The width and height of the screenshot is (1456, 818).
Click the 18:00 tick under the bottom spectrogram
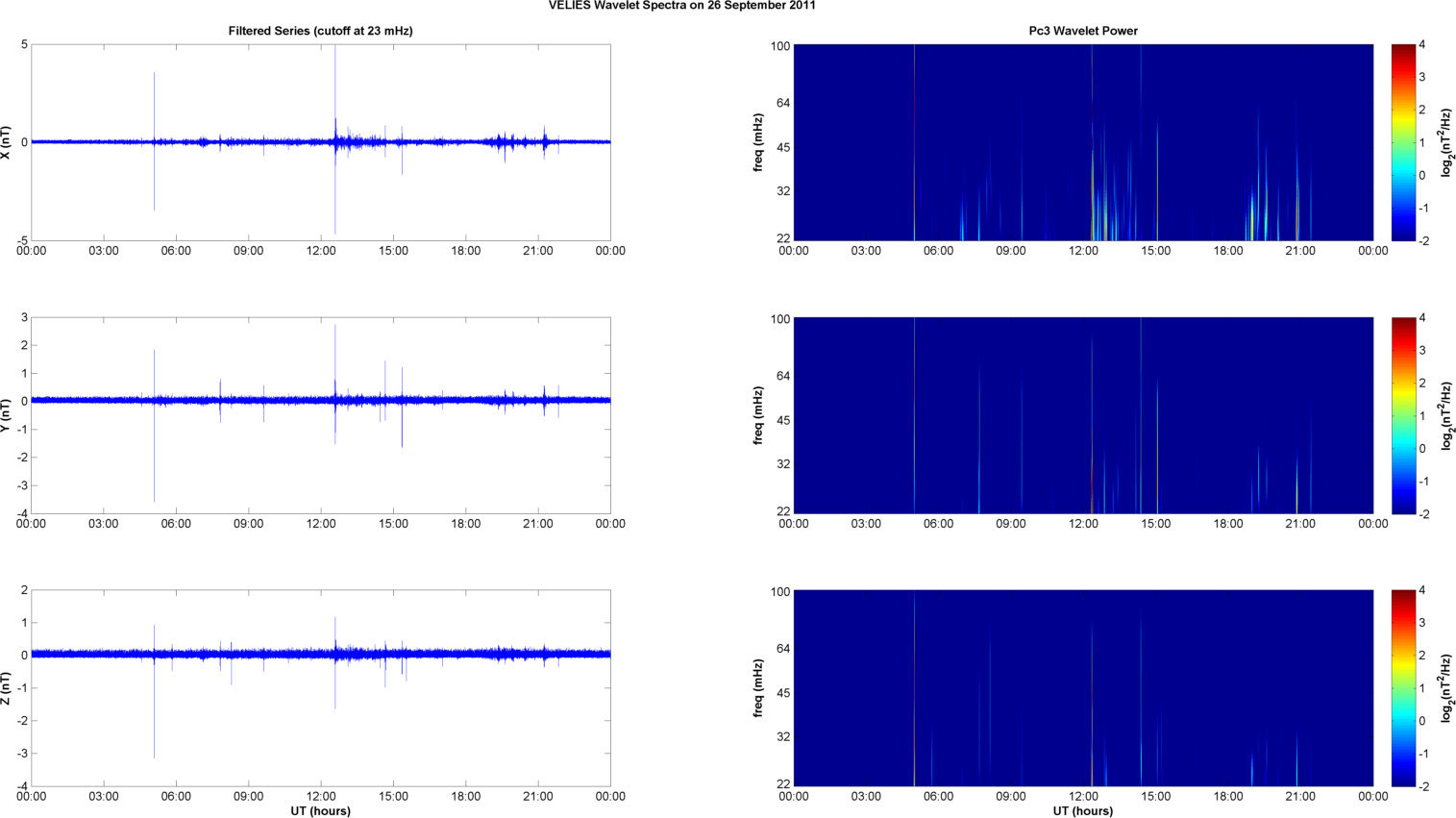point(1228,797)
